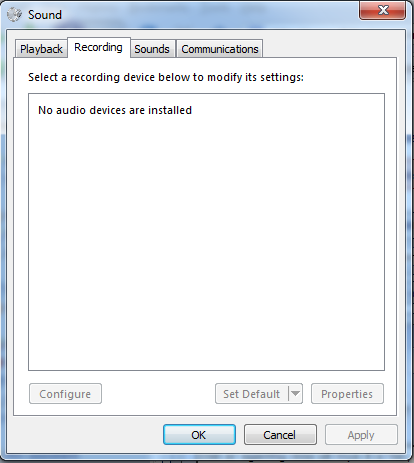Close the Sound dialog window
The image size is (414, 463).
point(382,10)
